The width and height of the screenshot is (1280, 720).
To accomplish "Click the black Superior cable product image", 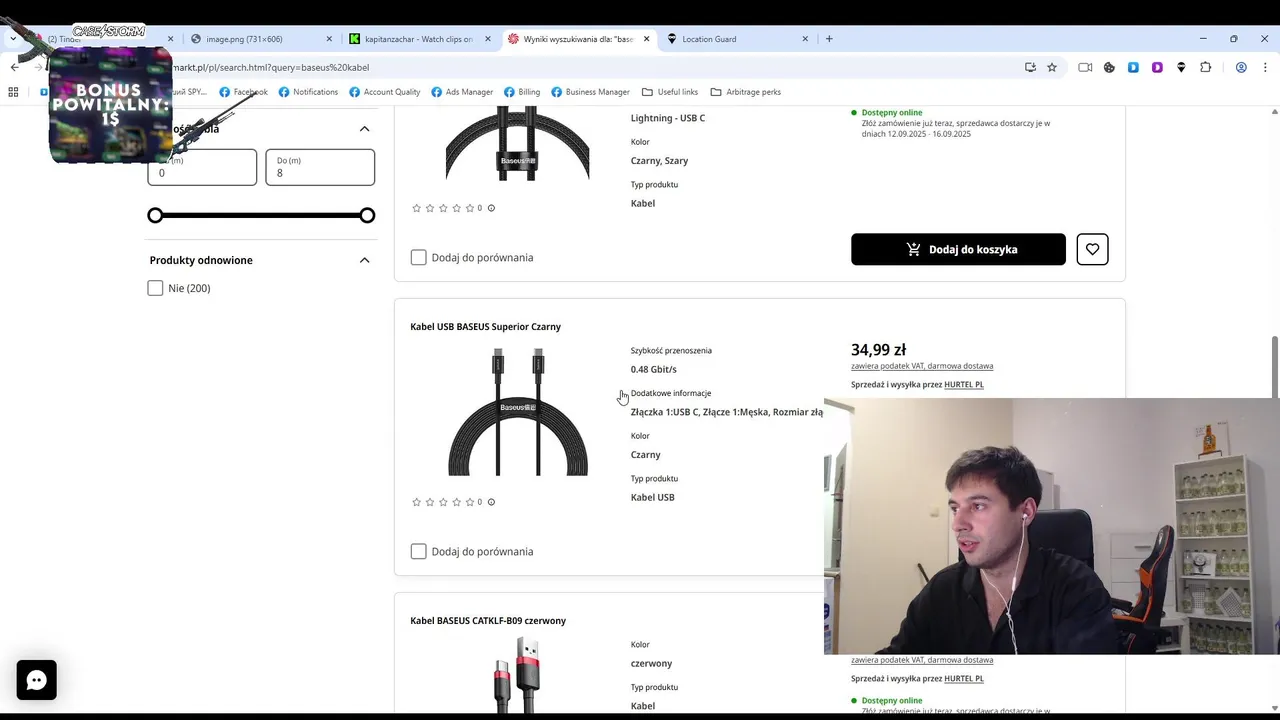I will 518,412.
